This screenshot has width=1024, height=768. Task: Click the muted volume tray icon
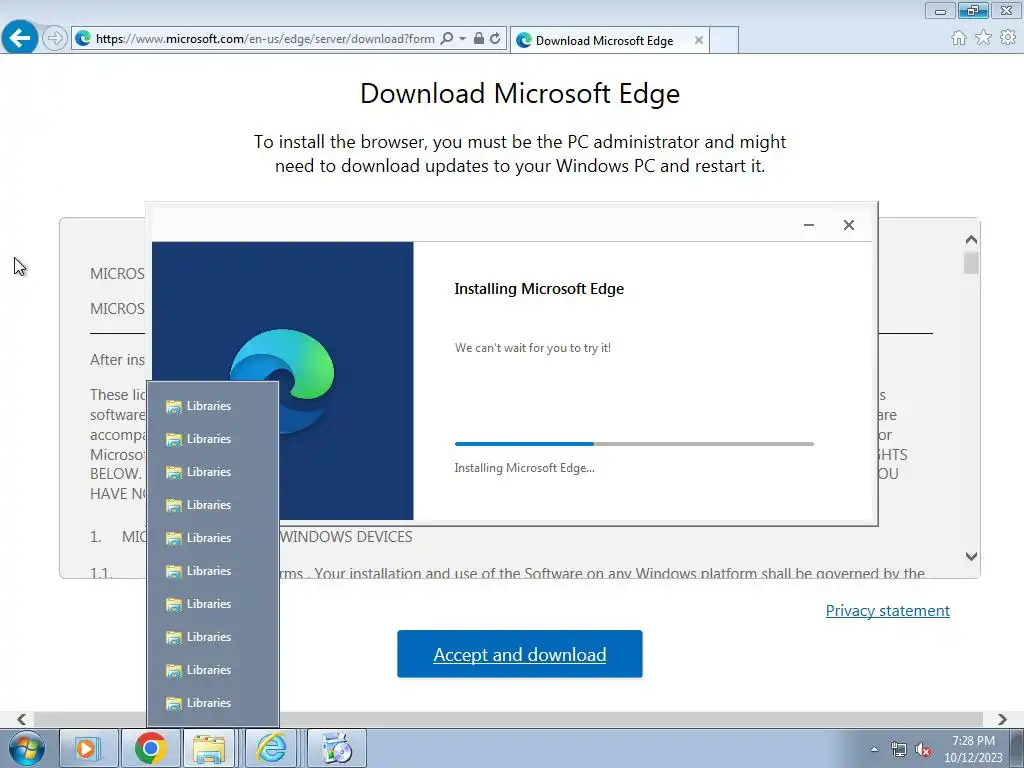click(x=923, y=749)
